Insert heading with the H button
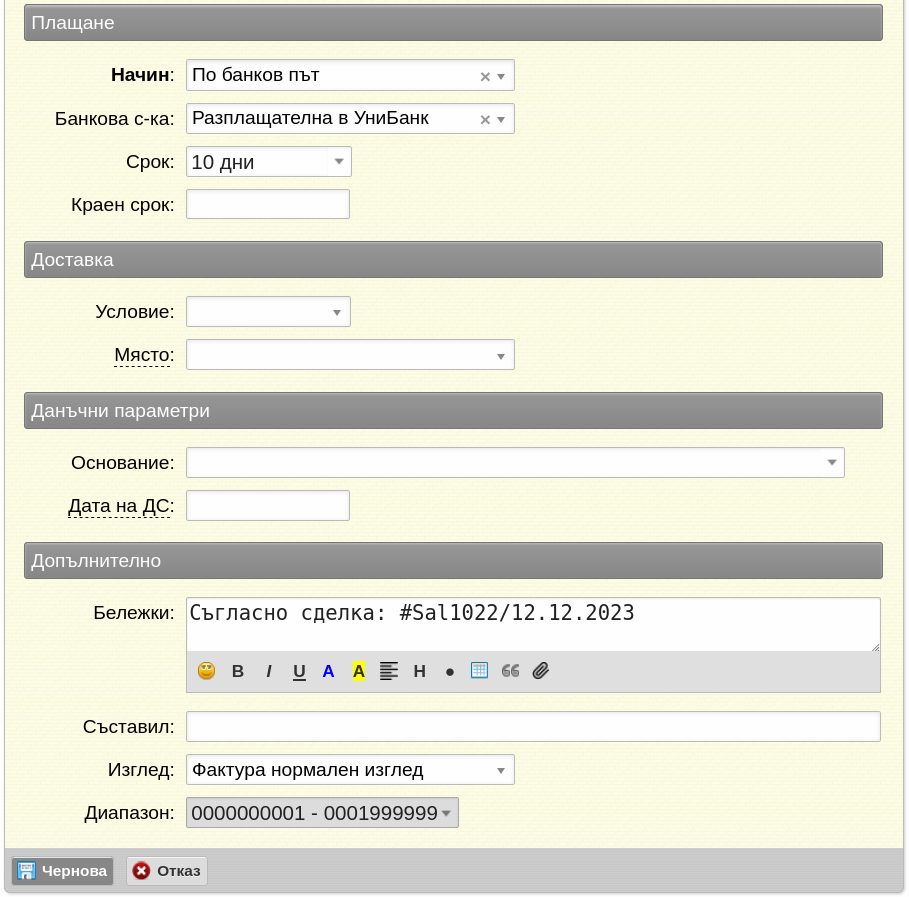 [420, 671]
